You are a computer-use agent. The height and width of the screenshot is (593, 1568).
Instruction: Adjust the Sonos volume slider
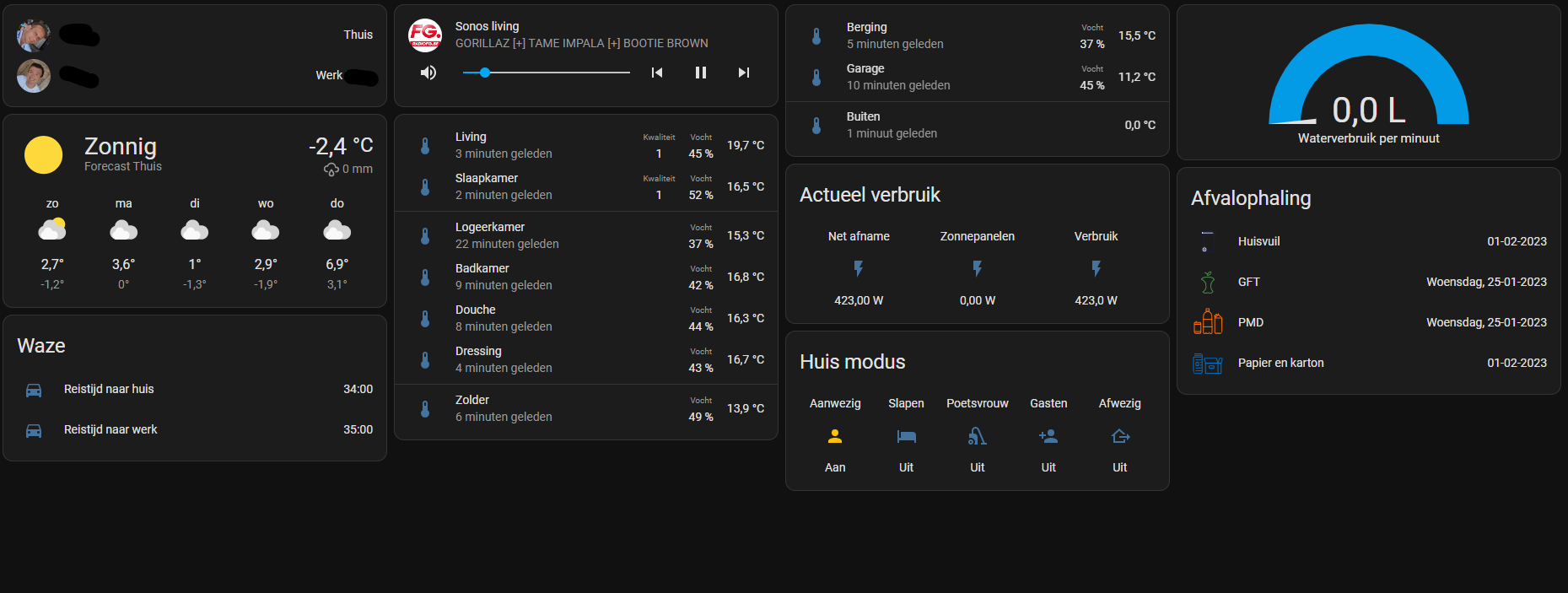[546, 73]
